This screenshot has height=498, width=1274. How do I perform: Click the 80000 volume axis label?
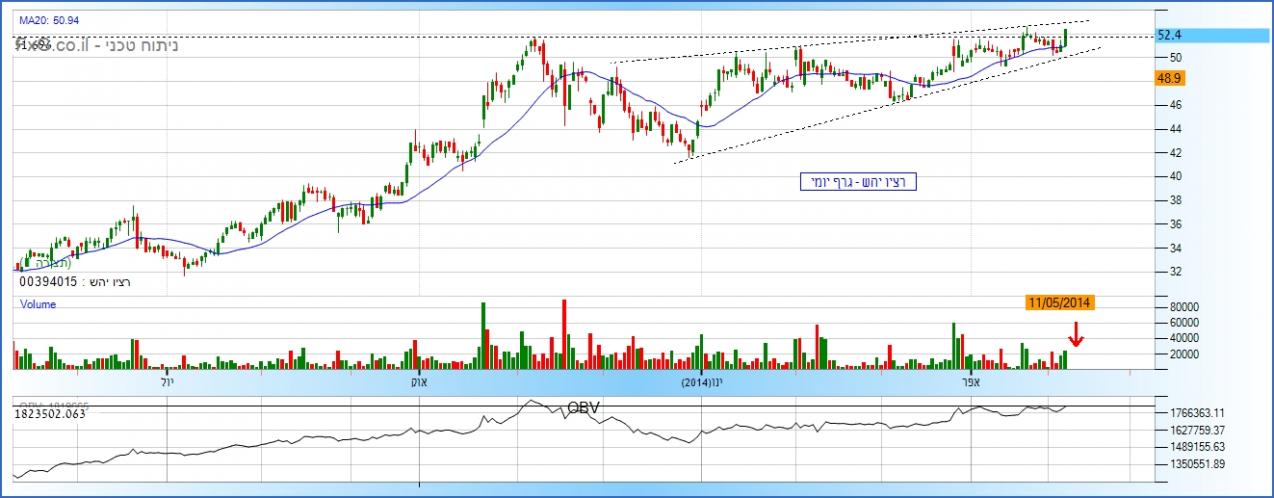coord(1176,307)
